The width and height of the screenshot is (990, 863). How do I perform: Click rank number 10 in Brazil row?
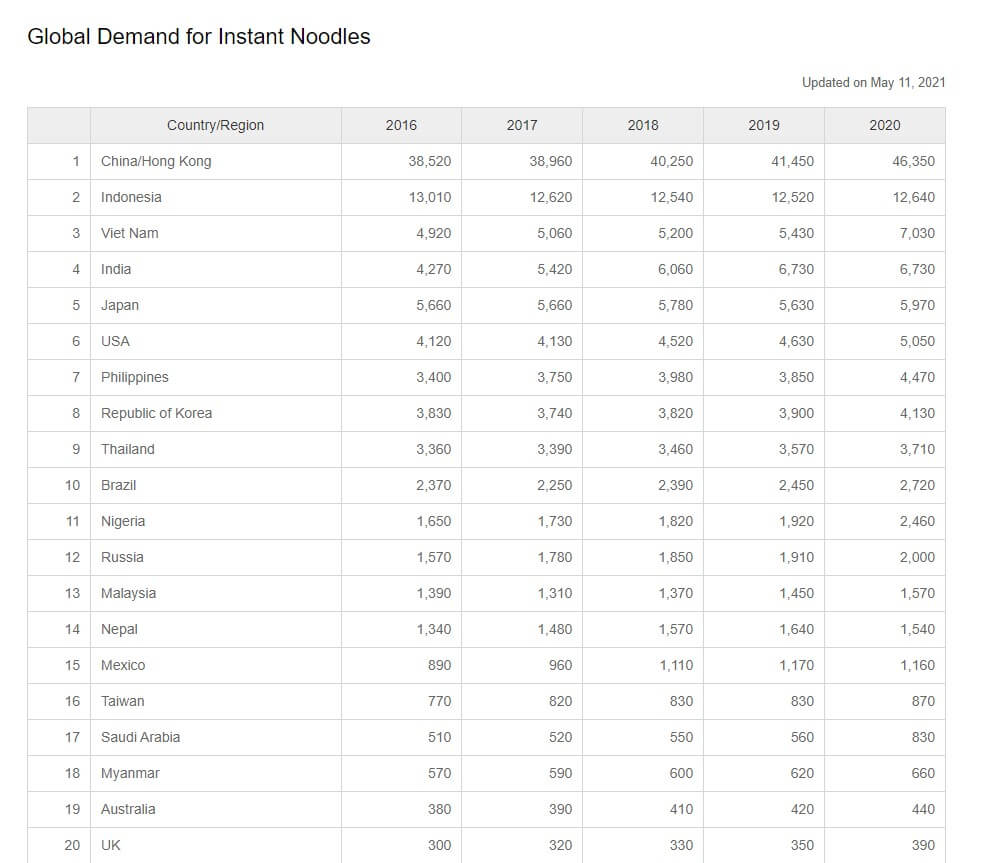[x=72, y=485]
